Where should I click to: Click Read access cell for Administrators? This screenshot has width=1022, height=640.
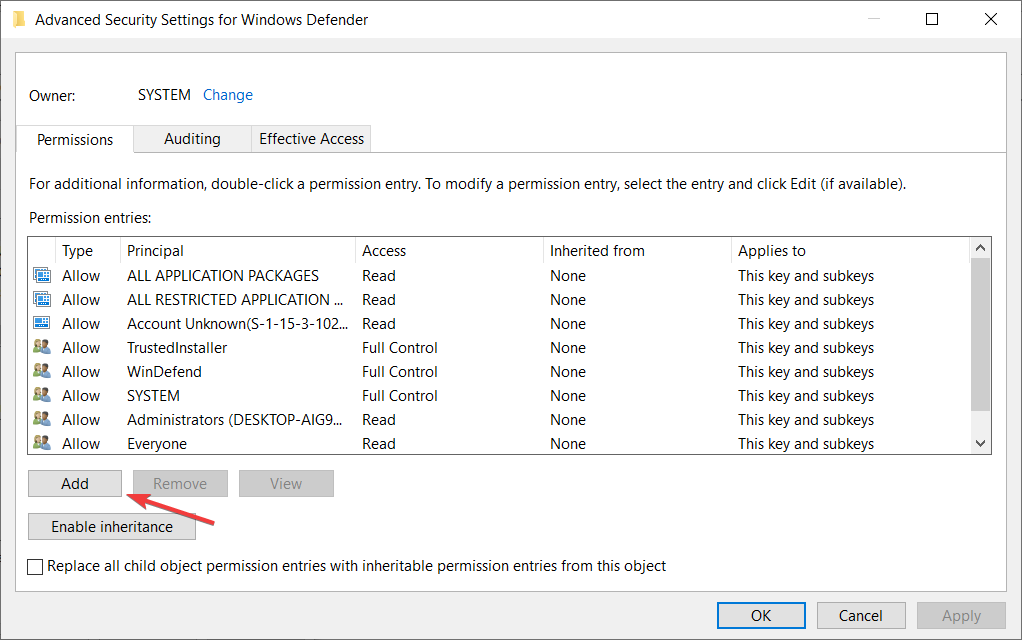tap(379, 420)
